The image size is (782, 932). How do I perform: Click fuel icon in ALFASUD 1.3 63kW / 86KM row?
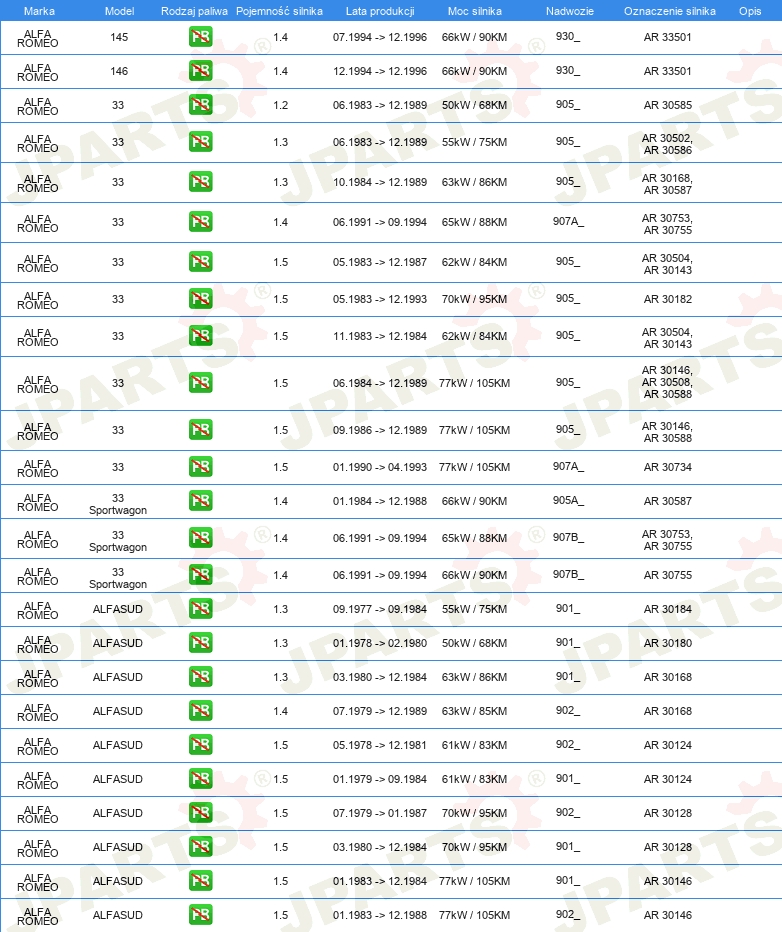[201, 676]
